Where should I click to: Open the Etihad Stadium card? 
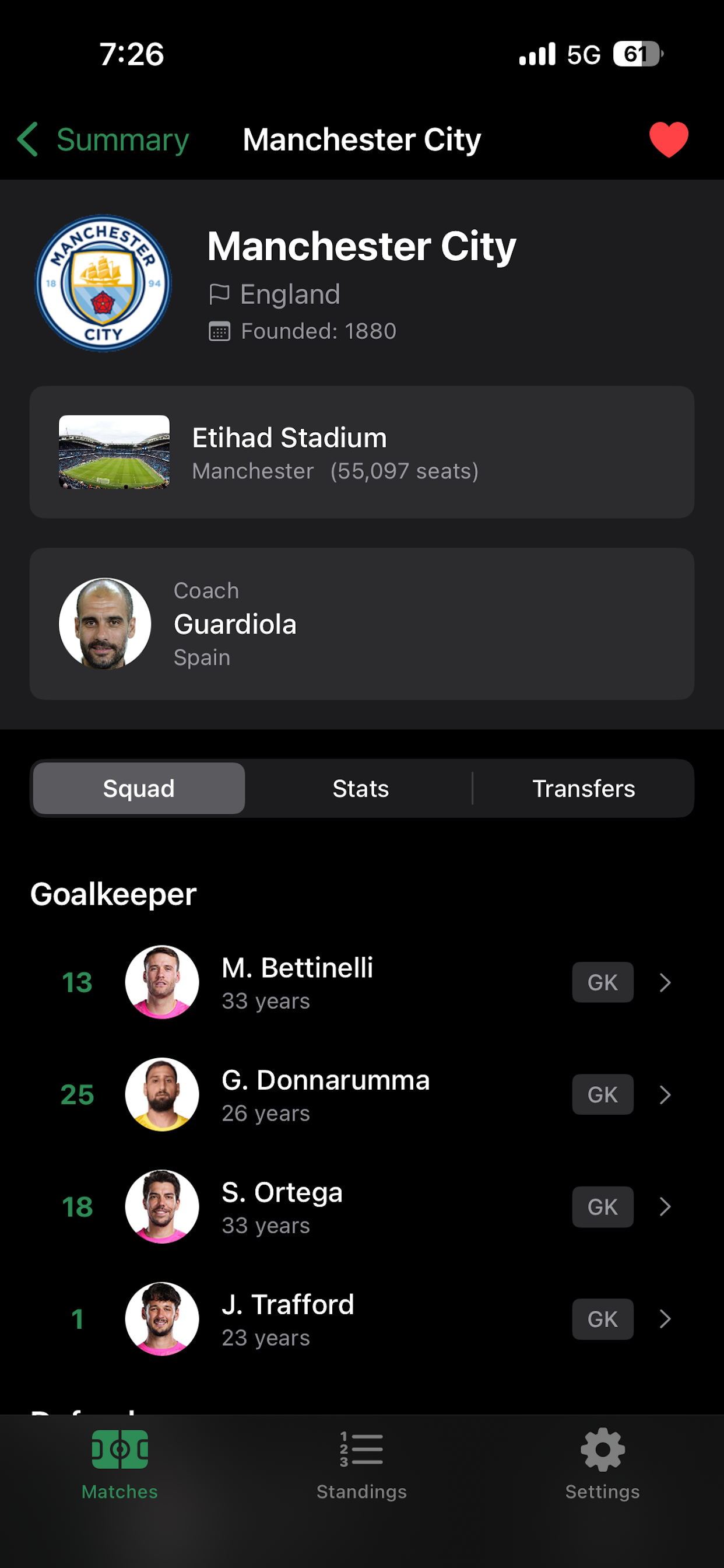point(361,452)
